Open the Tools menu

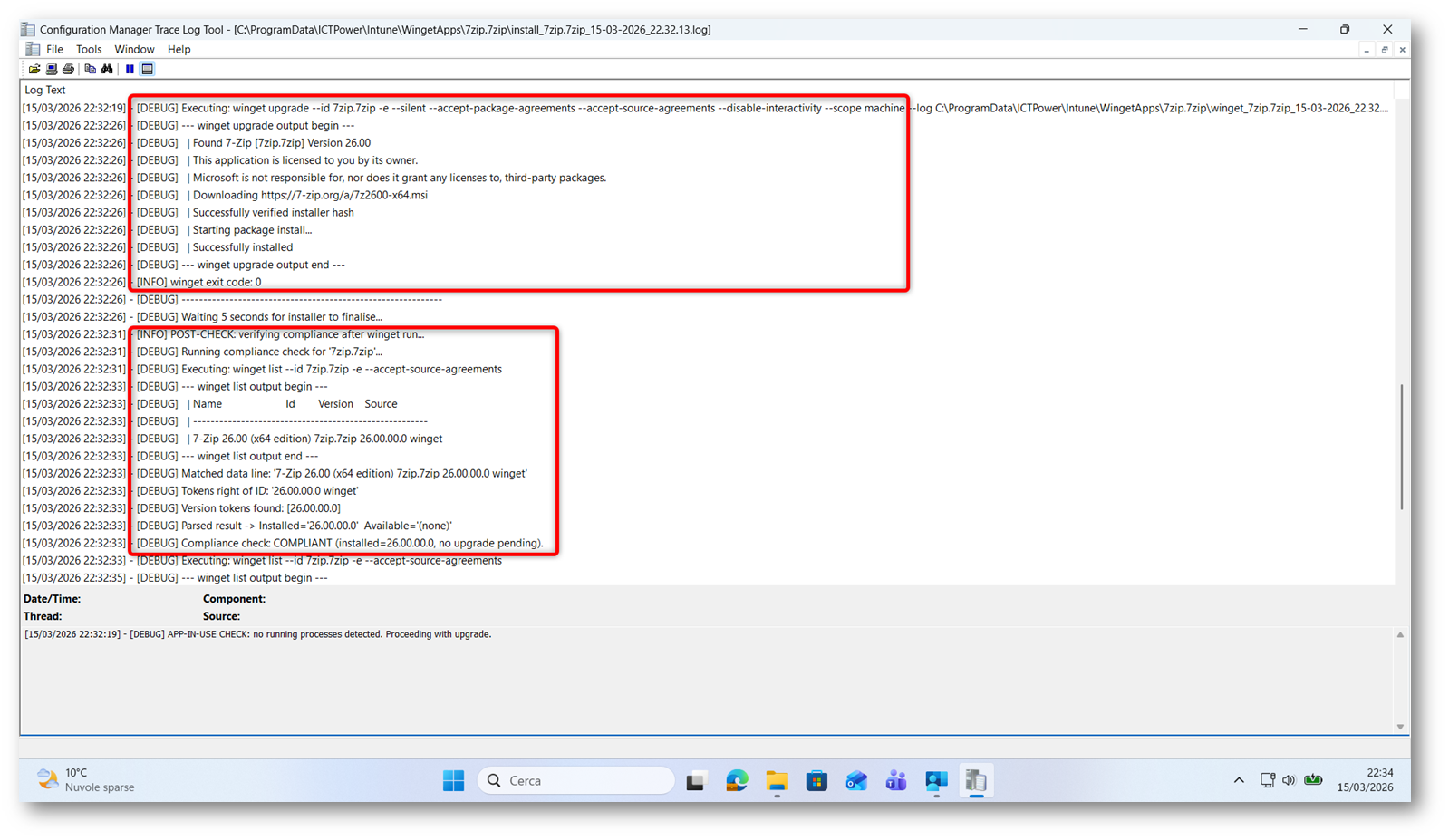[x=89, y=49]
